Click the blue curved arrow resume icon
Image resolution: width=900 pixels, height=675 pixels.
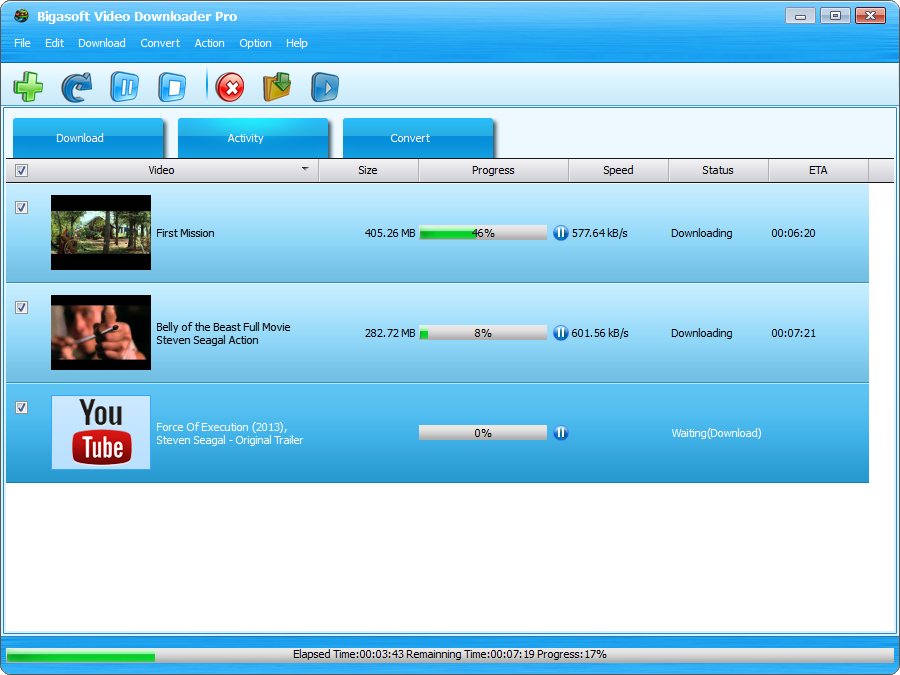(76, 87)
